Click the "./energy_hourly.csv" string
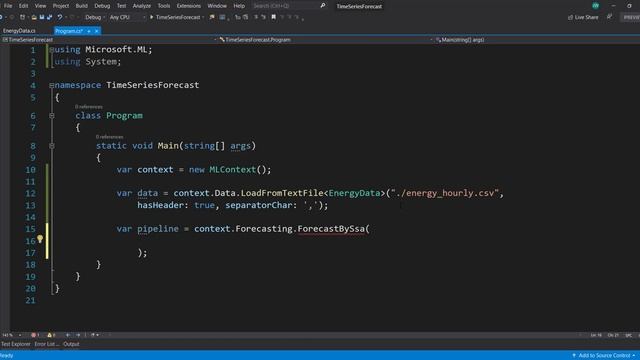Image resolution: width=640 pixels, height=360 pixels. [x=444, y=193]
